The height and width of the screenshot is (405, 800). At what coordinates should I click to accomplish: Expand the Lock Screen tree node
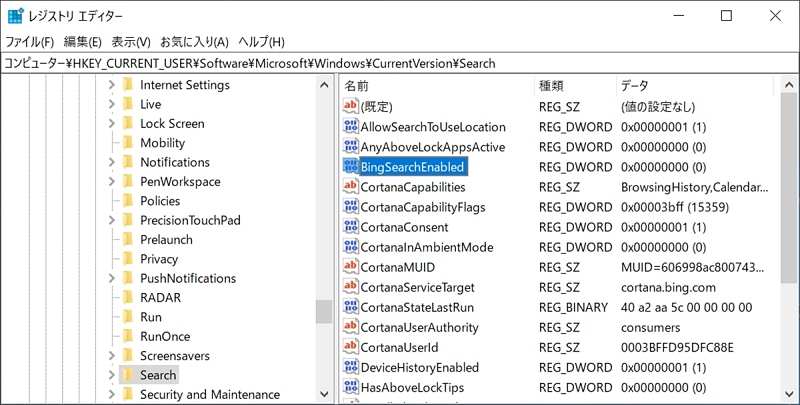coord(112,123)
